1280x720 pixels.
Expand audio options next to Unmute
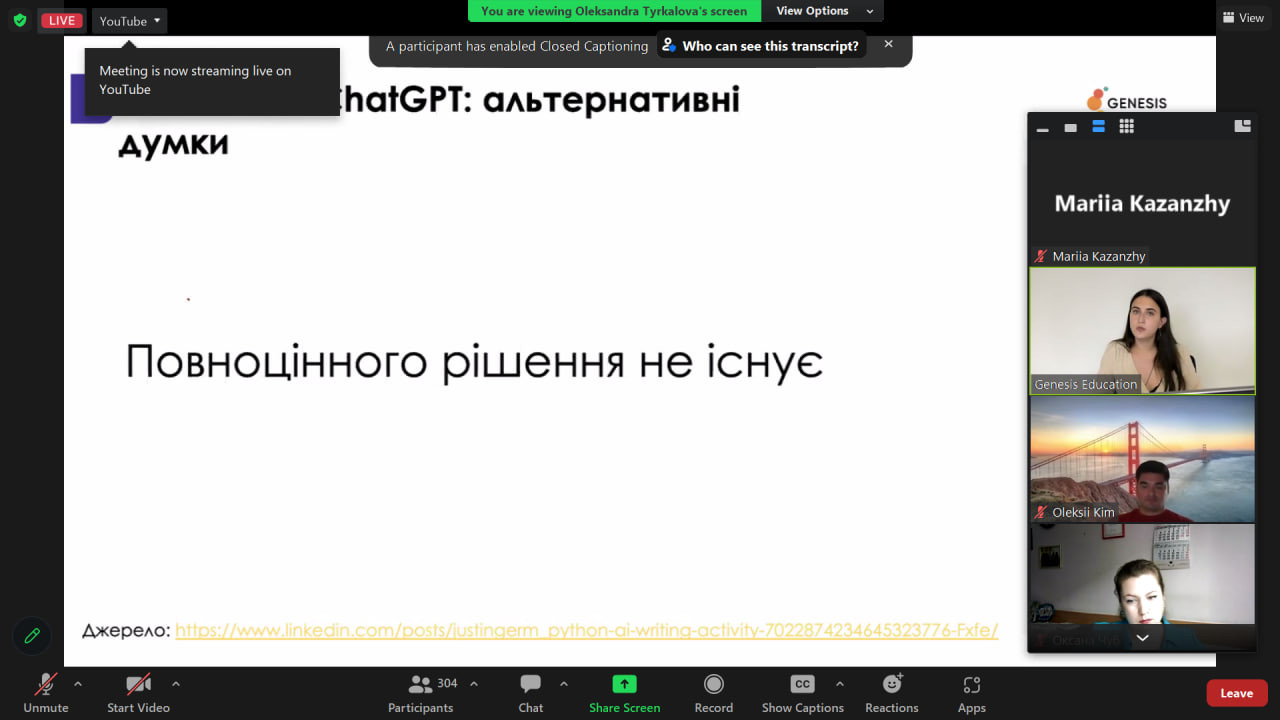(78, 684)
